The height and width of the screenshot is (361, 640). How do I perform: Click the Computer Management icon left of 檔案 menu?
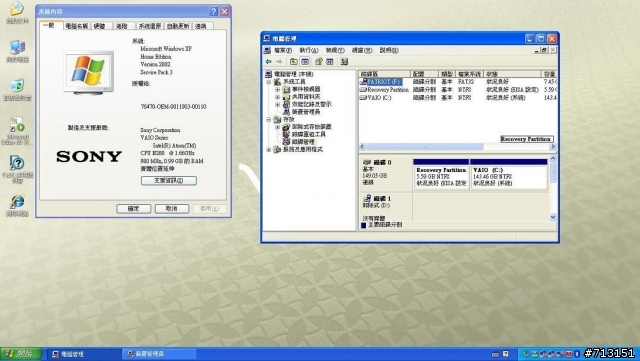coord(267,50)
